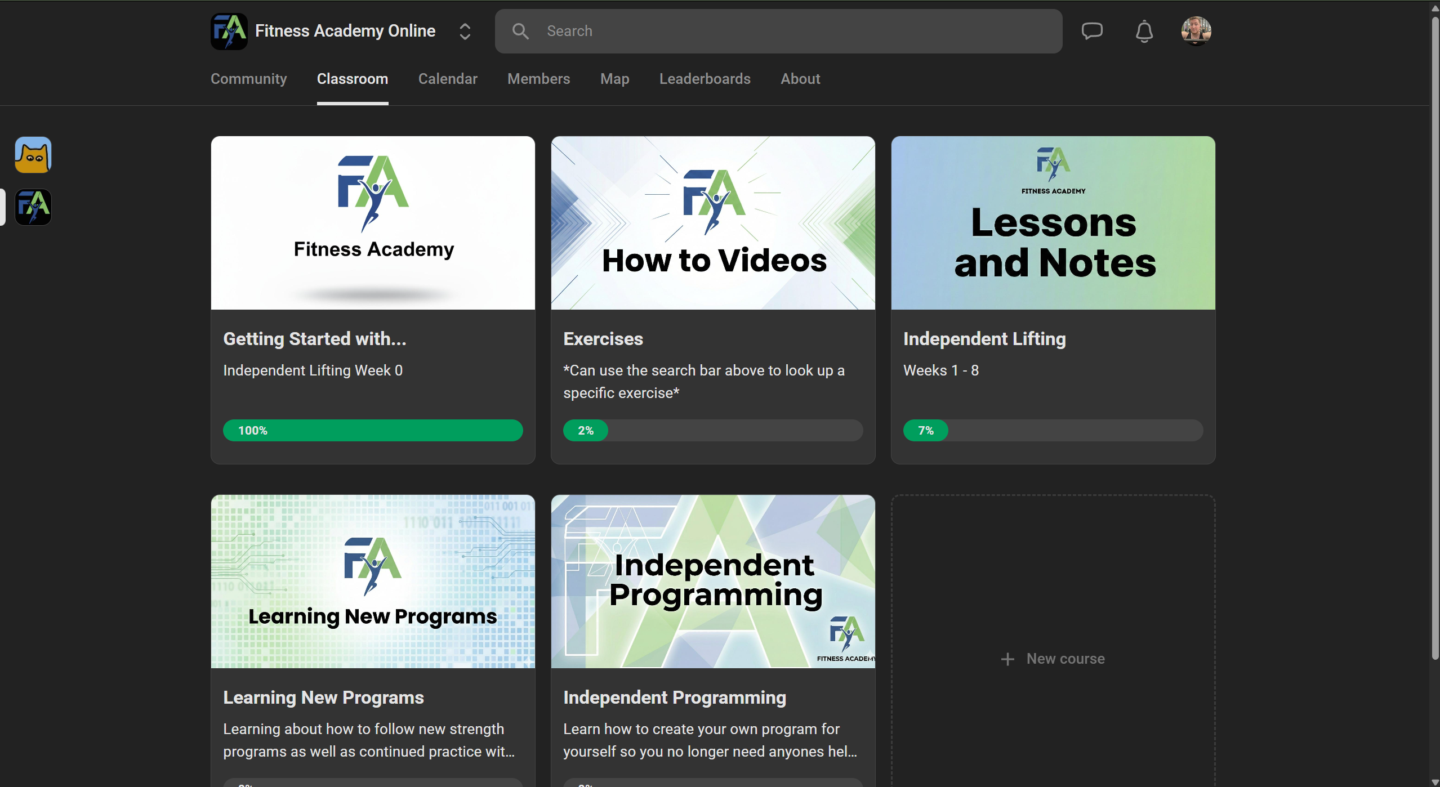View the Leaderboards tab
The image size is (1440, 787).
[x=705, y=79]
